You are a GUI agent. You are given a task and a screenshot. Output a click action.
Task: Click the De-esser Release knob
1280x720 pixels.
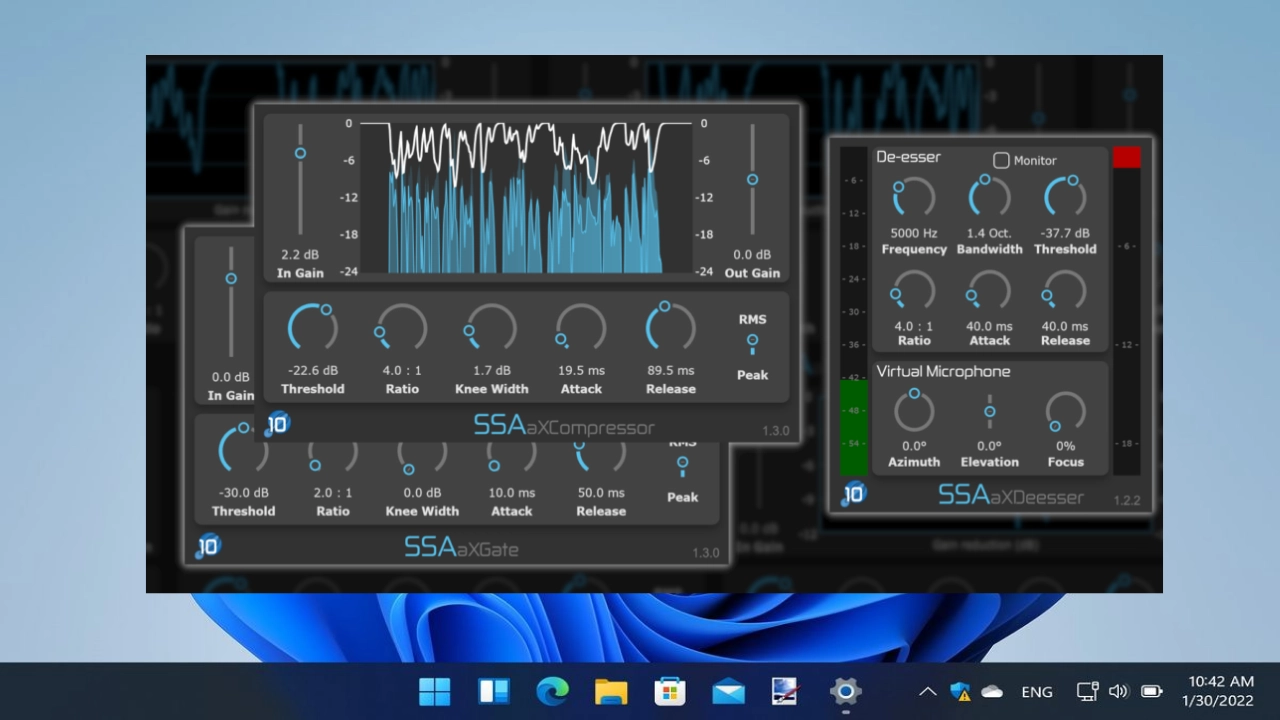click(1066, 290)
